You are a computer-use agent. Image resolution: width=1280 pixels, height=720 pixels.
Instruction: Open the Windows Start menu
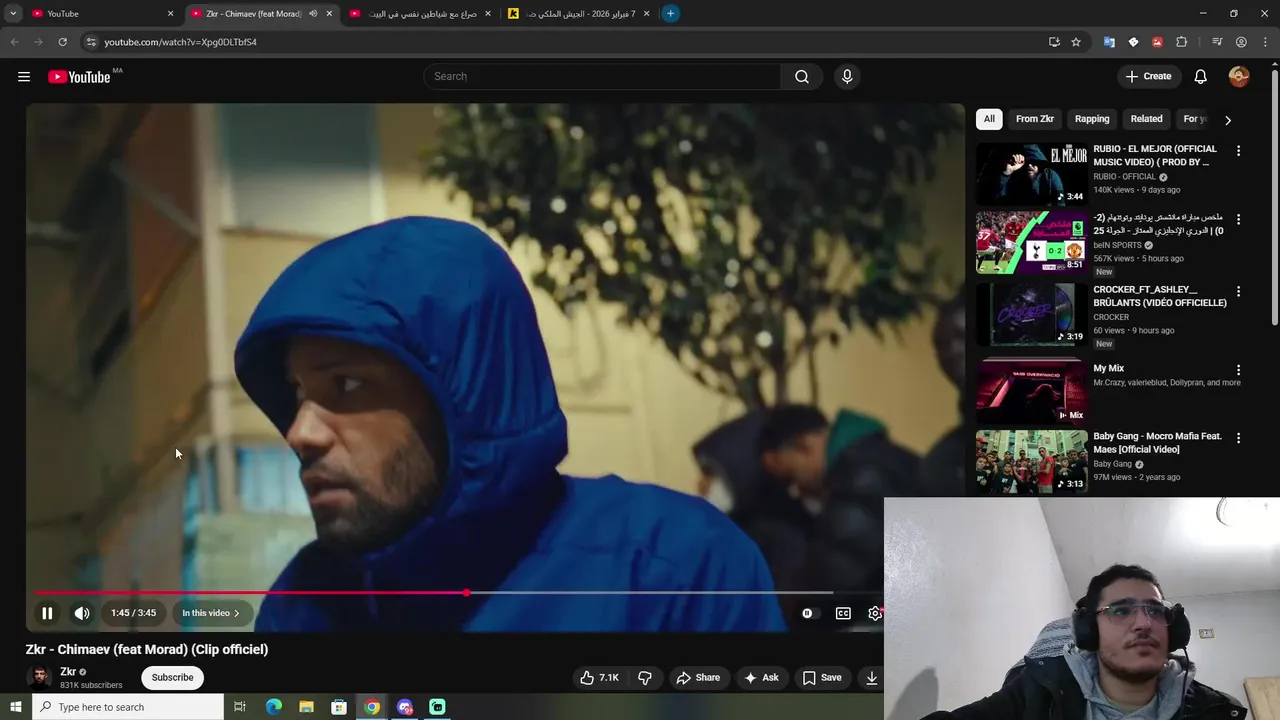coord(15,707)
